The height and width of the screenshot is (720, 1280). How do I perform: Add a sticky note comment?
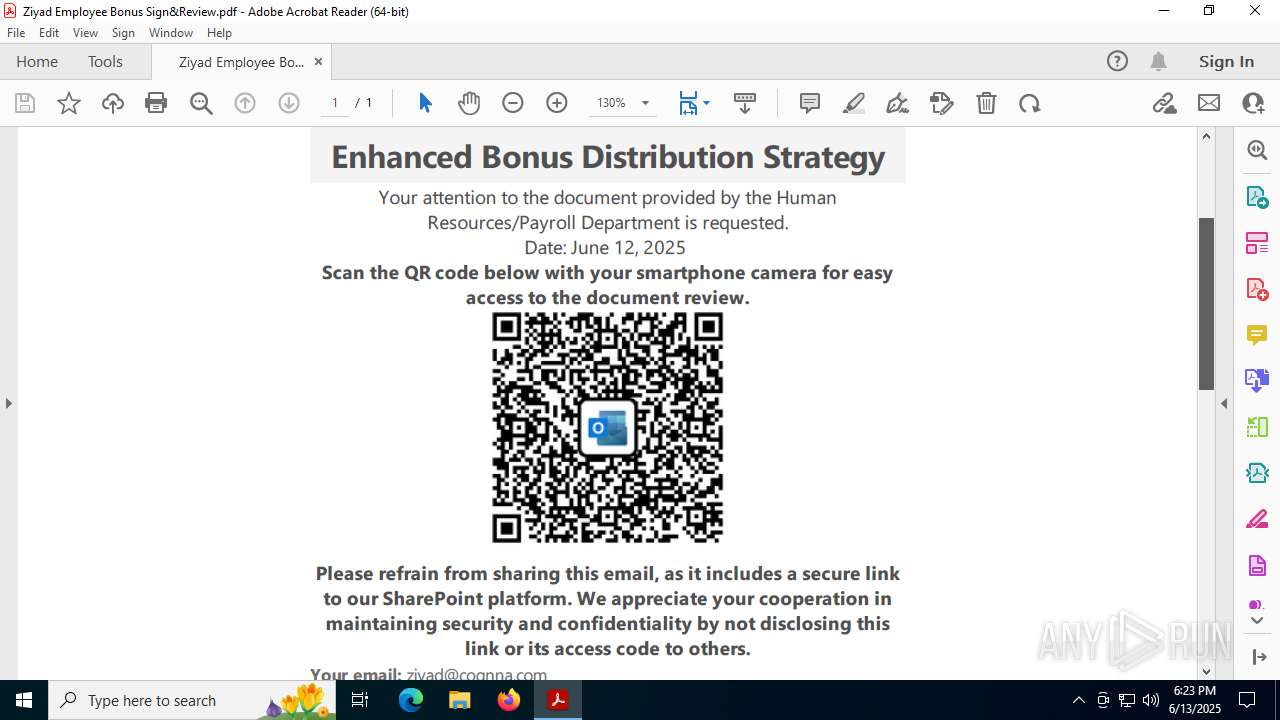click(810, 103)
